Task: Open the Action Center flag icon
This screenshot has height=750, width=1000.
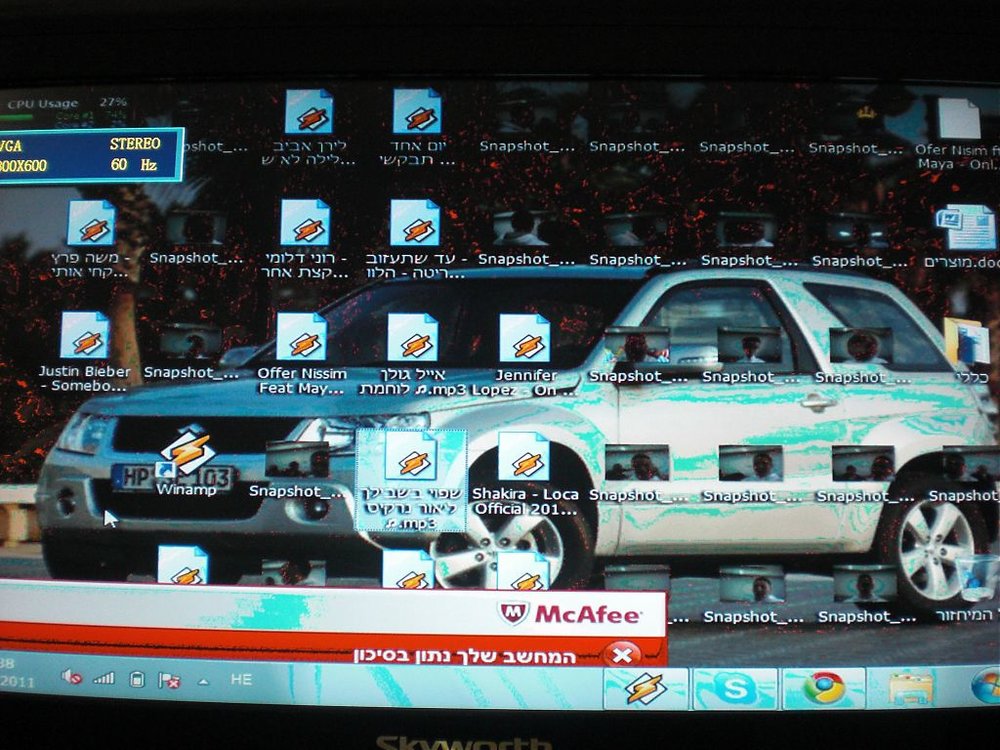Action: pyautogui.click(x=169, y=680)
